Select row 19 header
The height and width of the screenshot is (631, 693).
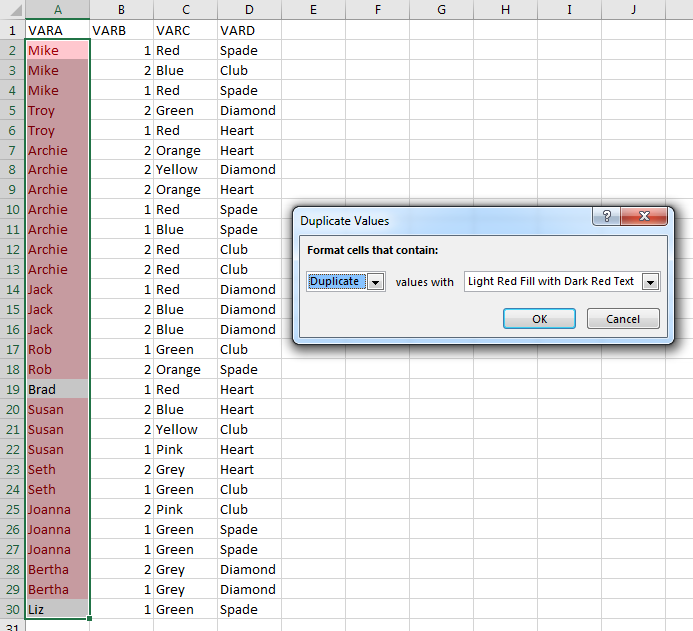pyautogui.click(x=12, y=389)
